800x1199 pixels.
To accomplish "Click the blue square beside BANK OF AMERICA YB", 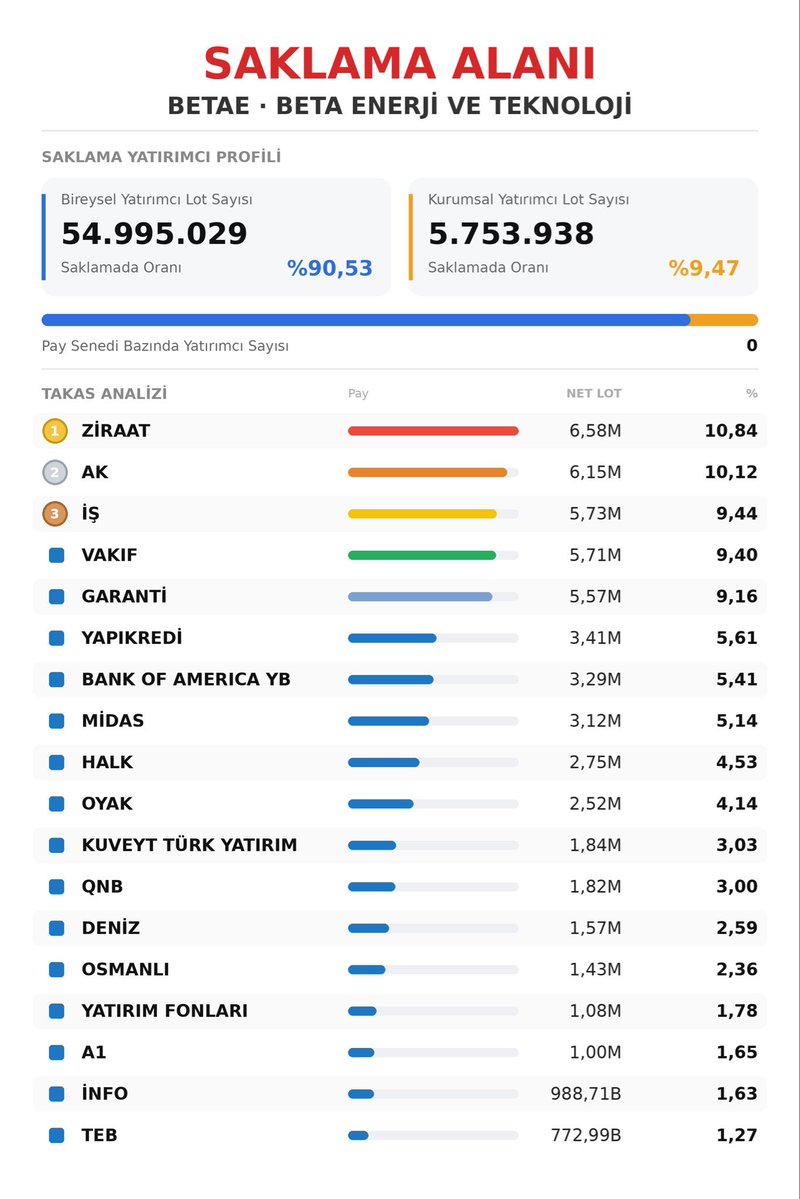I will coord(57,679).
